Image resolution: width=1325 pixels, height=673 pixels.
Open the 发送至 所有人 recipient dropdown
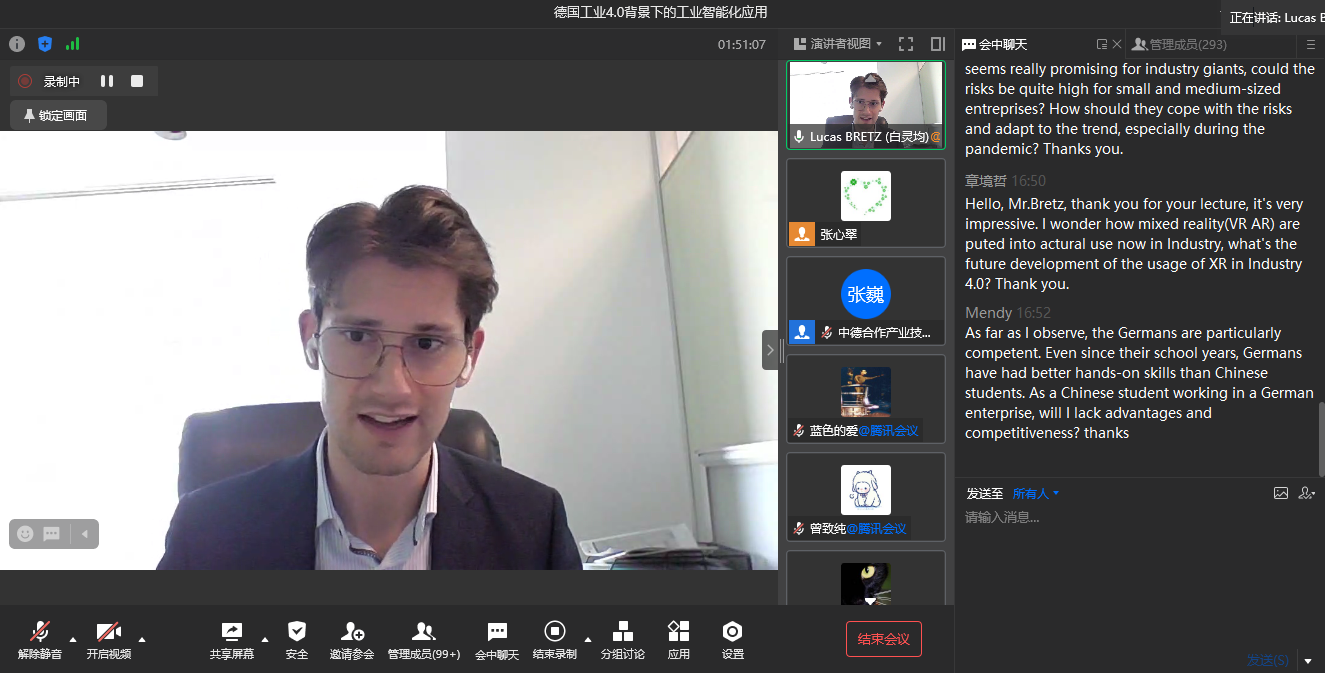[1035, 494]
